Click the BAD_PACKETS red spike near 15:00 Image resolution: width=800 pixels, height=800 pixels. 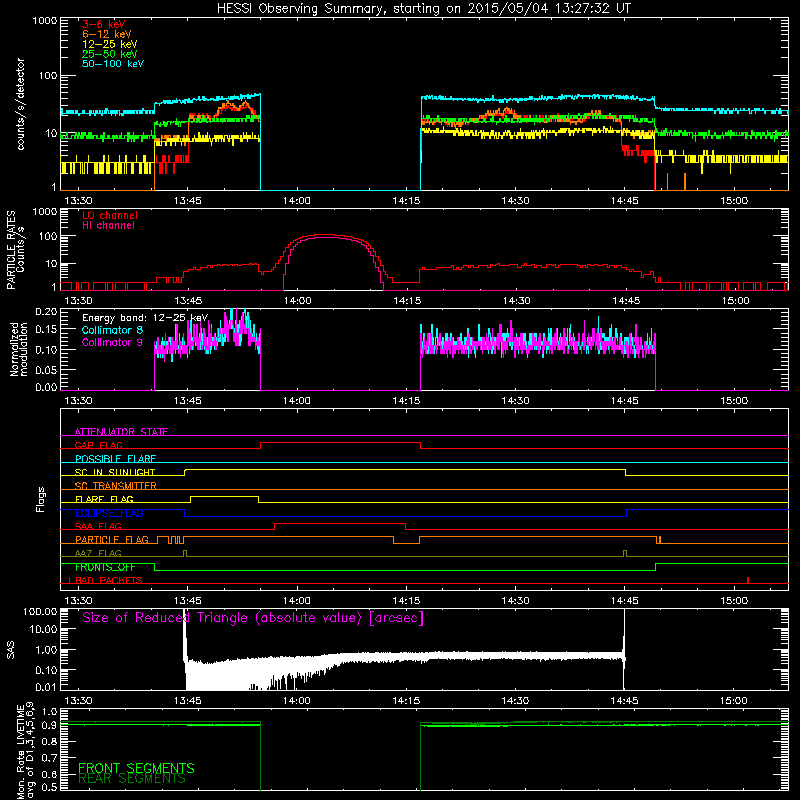tap(747, 580)
